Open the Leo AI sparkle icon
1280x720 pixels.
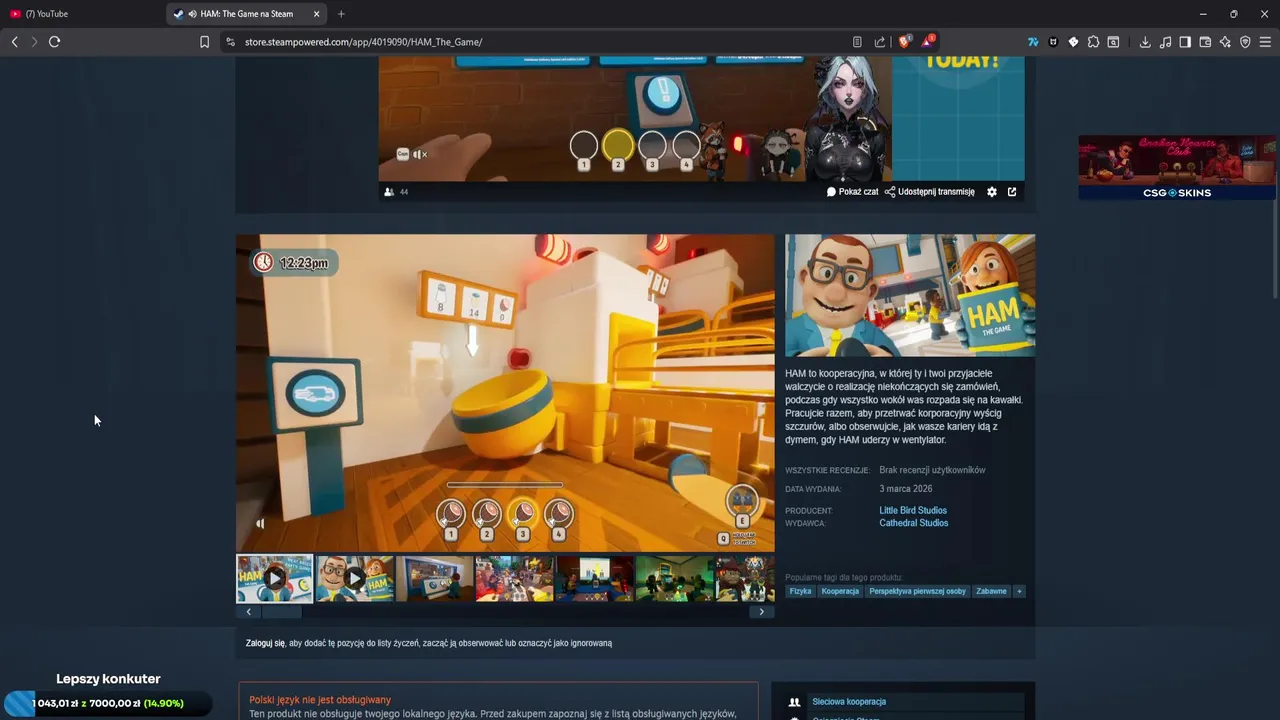pyautogui.click(x=1225, y=42)
